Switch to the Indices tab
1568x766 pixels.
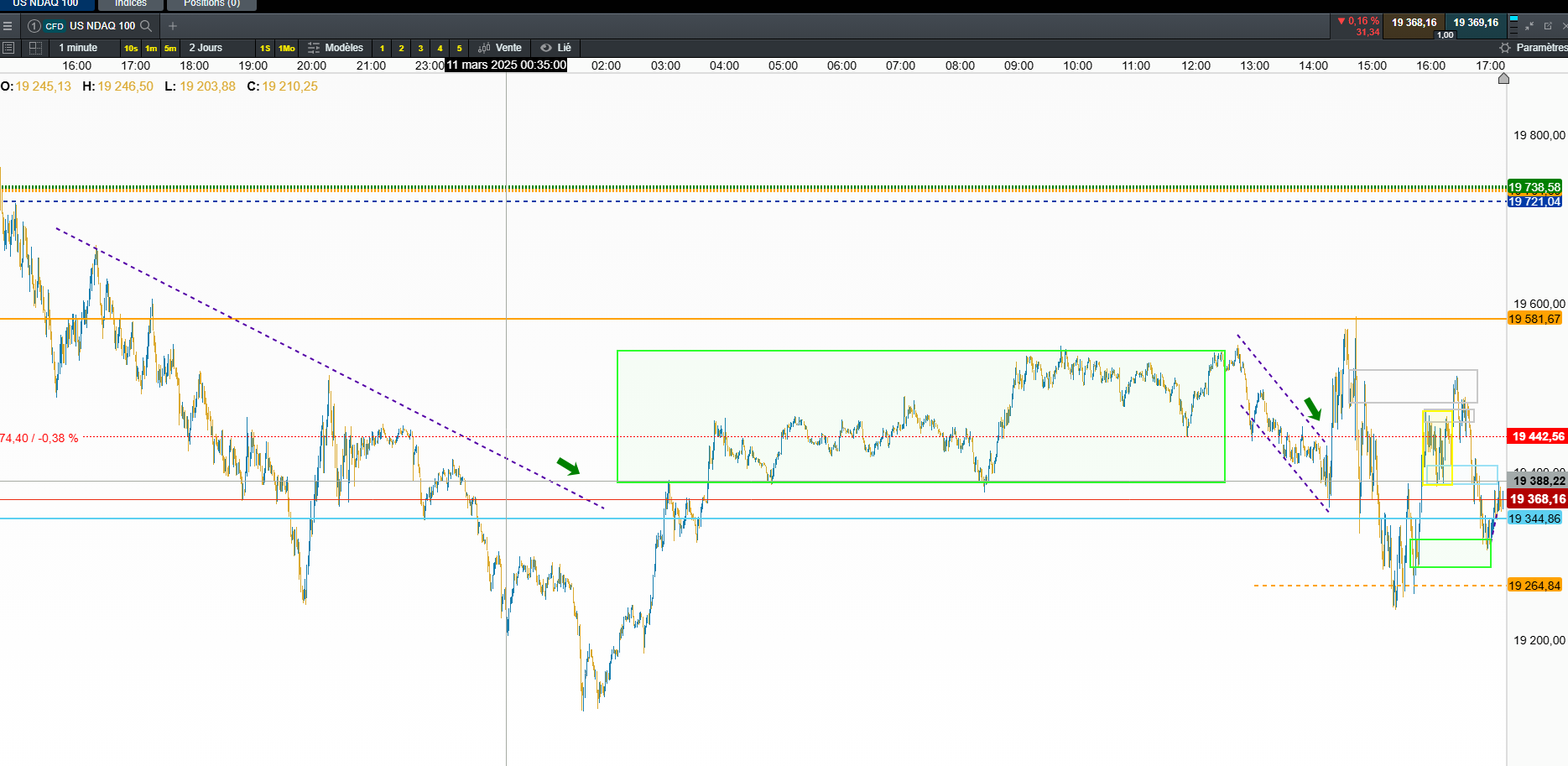130,4
